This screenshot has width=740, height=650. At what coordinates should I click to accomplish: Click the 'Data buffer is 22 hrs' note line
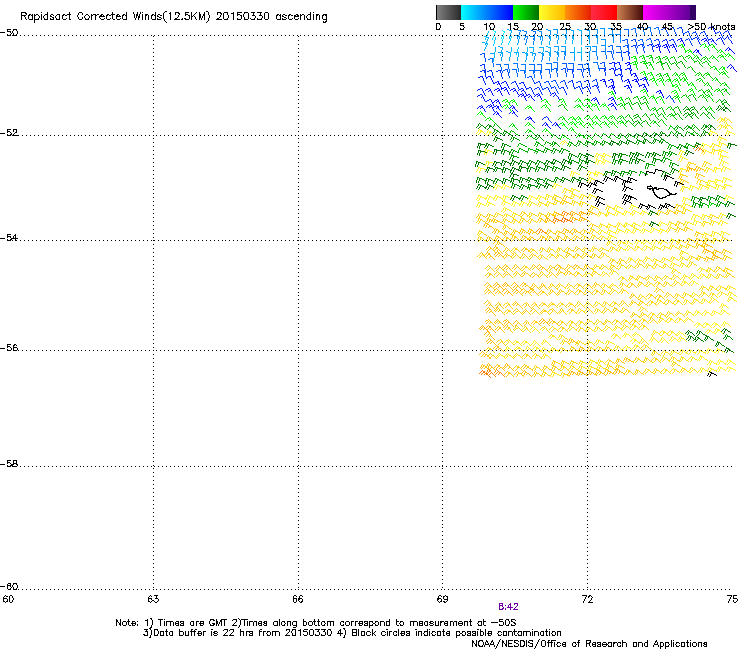coord(352,633)
